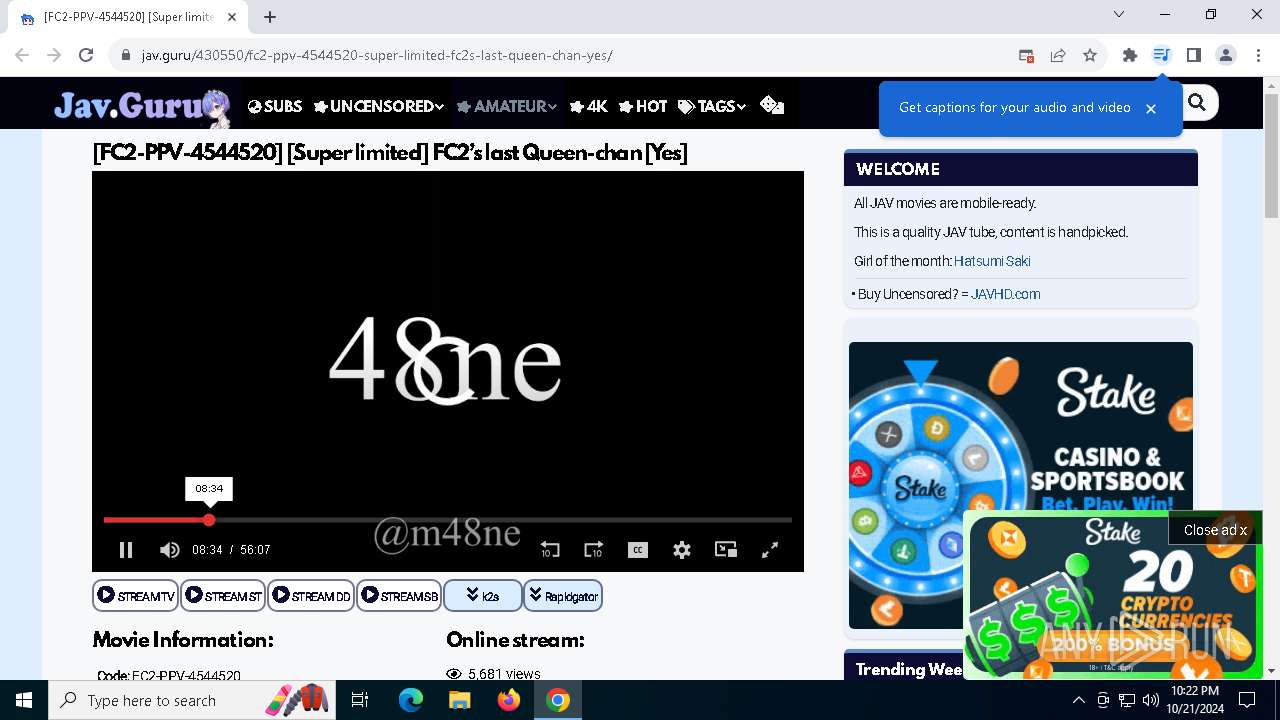Click the Stake Casino & Sportsbook banner

pyautogui.click(x=1021, y=428)
